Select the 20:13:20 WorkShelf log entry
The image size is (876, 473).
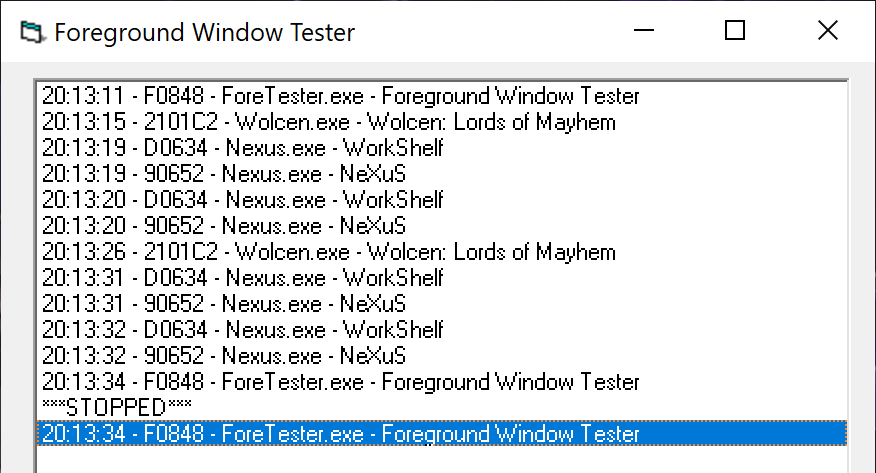tap(242, 201)
